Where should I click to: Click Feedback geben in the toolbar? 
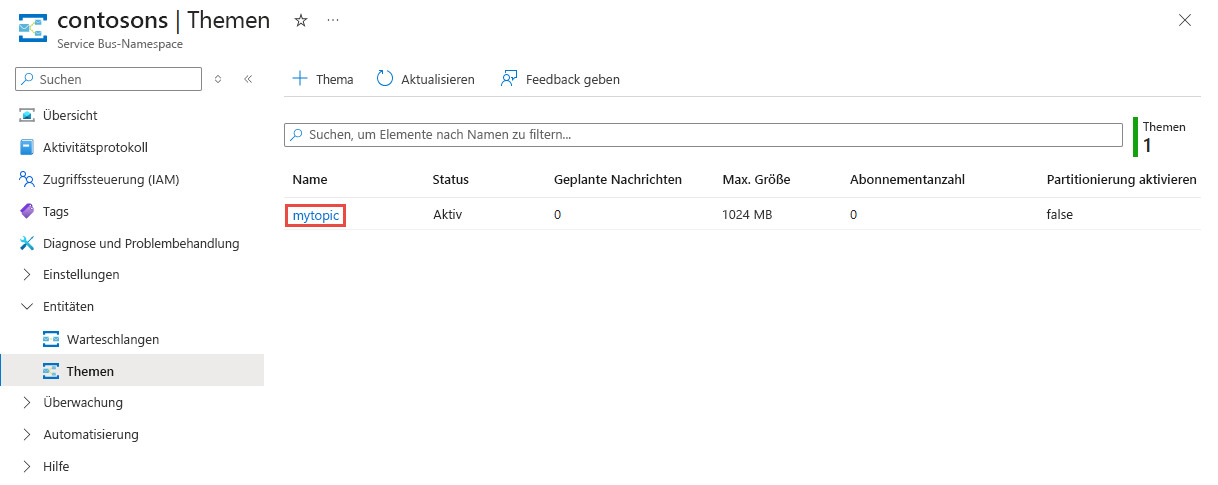point(560,79)
